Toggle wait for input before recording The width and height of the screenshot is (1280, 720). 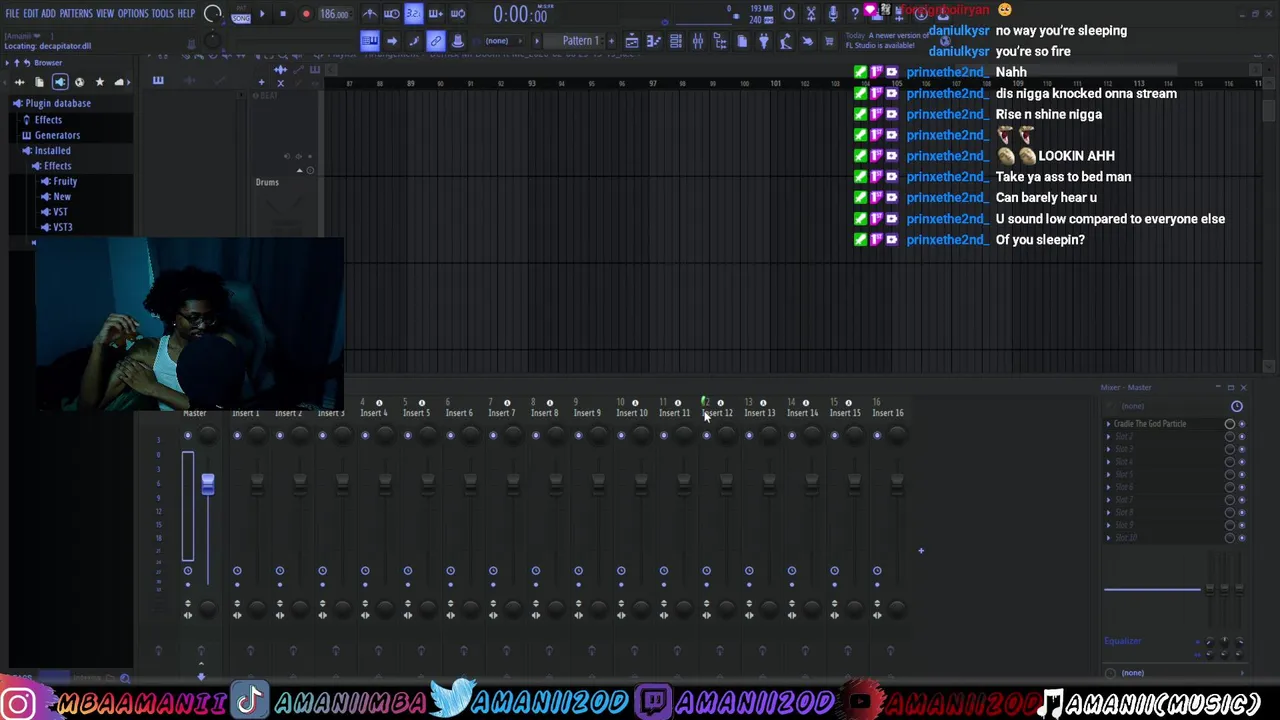coord(392,14)
